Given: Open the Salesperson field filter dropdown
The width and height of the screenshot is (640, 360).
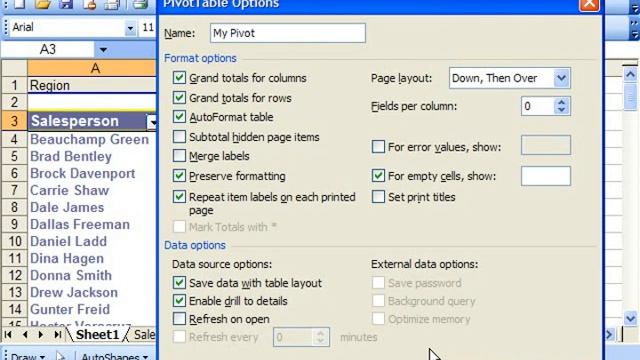Looking at the screenshot, I should (x=151, y=122).
